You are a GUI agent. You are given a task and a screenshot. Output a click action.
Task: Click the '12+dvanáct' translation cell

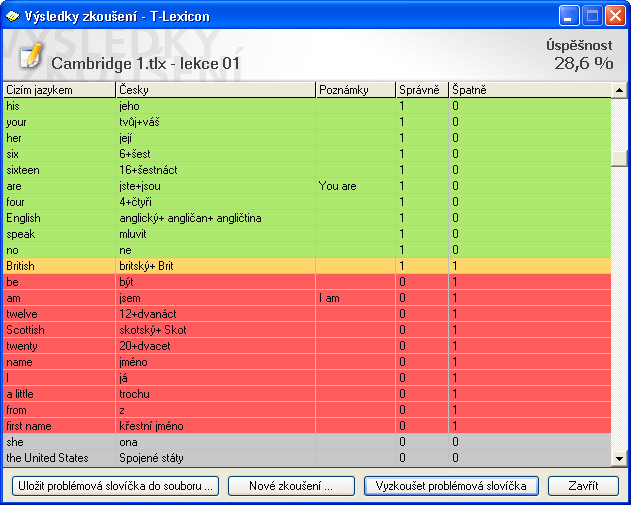[x=216, y=314]
